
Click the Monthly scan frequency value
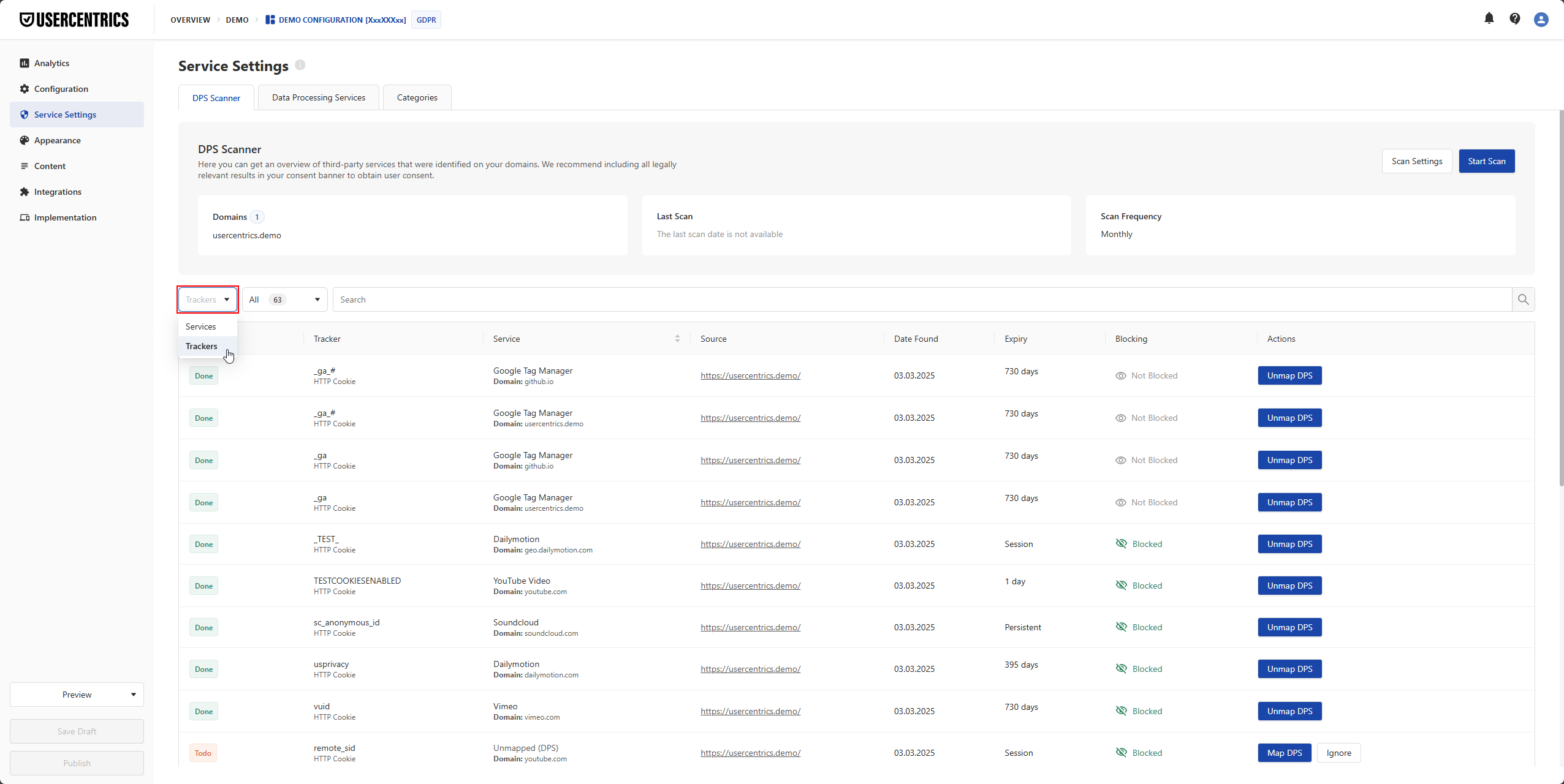pyautogui.click(x=1117, y=234)
